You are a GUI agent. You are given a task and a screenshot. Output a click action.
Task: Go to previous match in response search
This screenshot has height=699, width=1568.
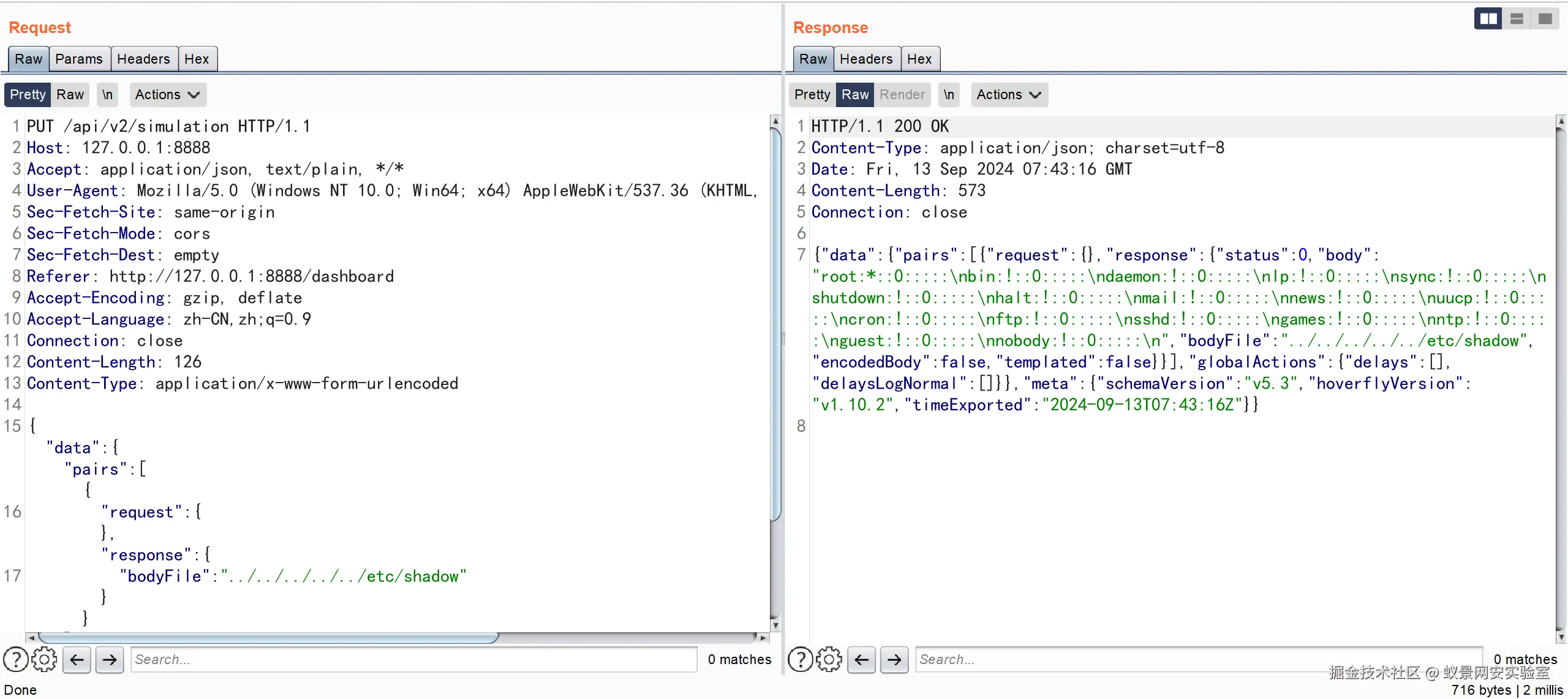click(861, 659)
